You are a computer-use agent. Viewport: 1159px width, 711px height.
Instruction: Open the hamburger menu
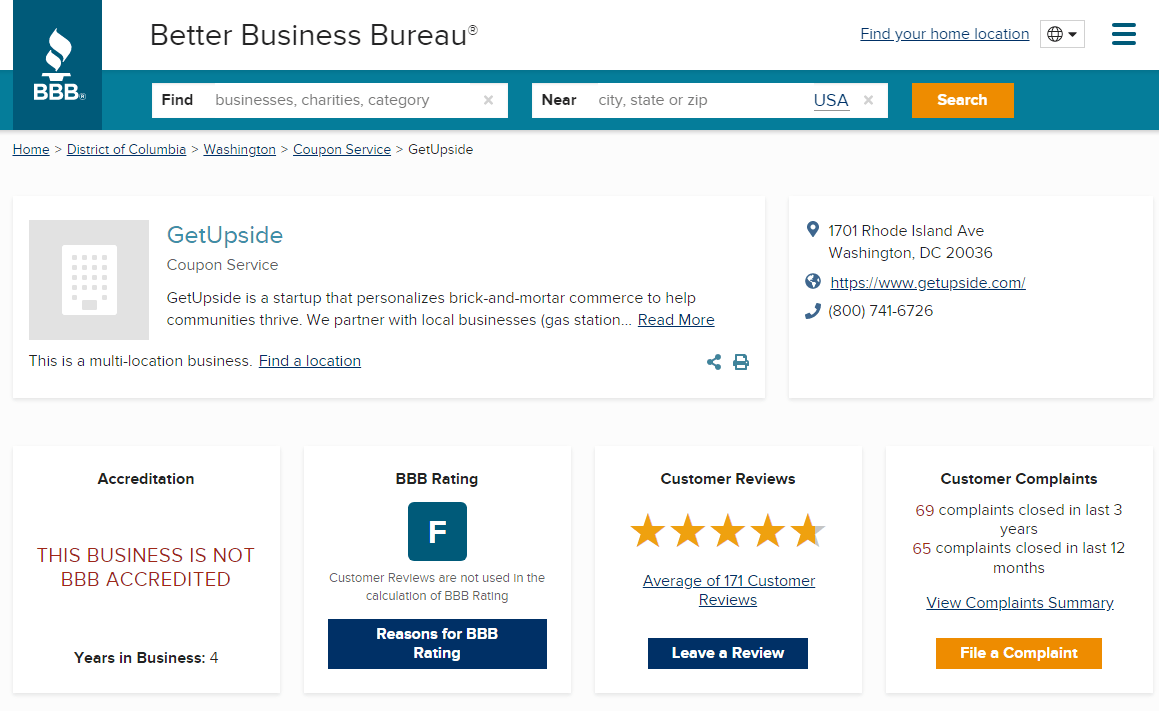(x=1124, y=34)
